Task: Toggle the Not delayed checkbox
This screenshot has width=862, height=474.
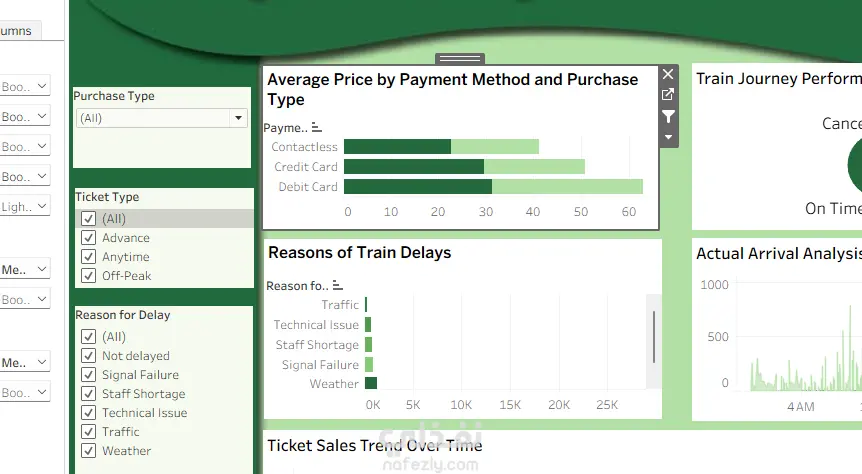Action: pyautogui.click(x=89, y=356)
